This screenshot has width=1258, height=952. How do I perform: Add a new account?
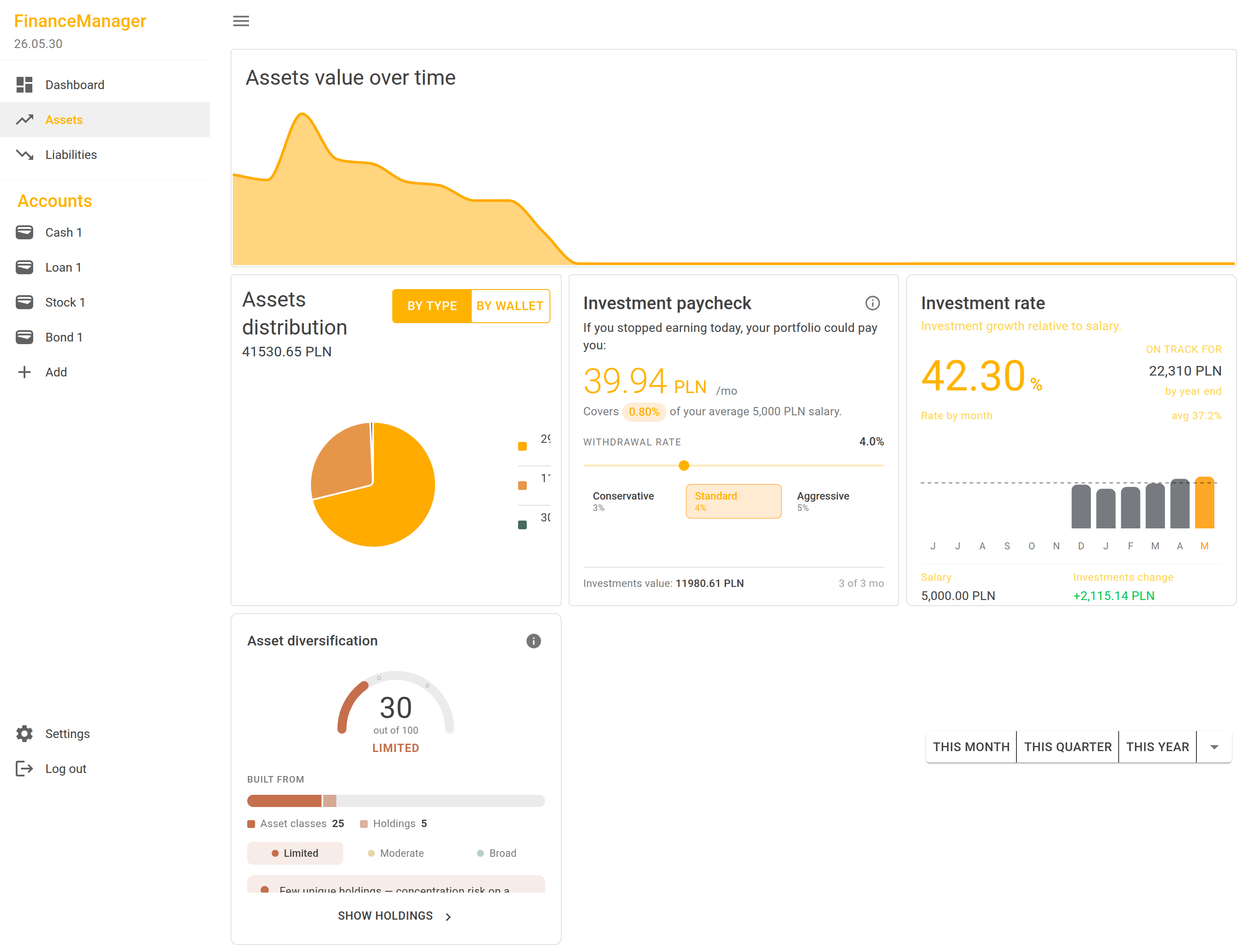105,372
